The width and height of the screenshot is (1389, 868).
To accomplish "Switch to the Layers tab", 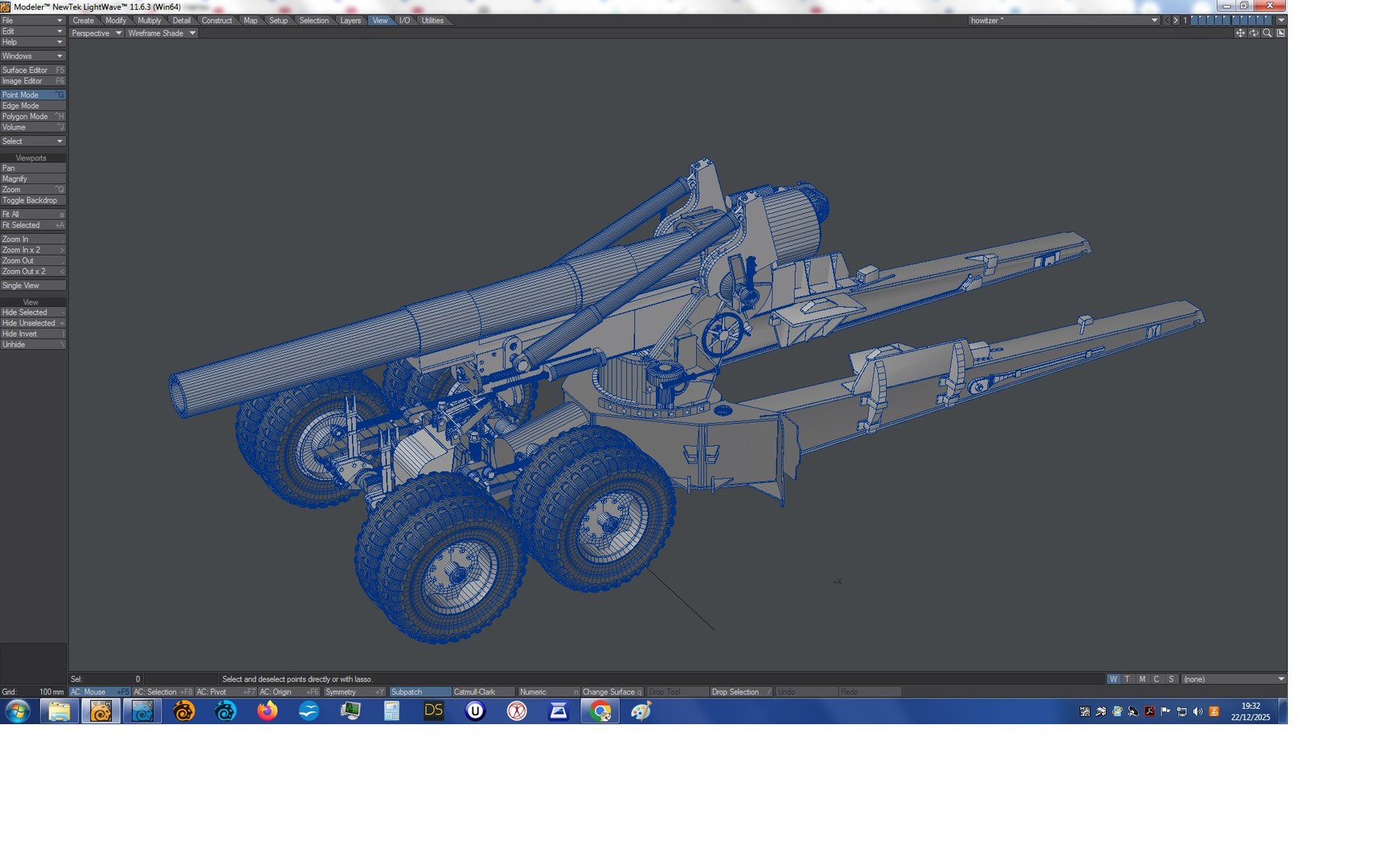I will (x=350, y=21).
